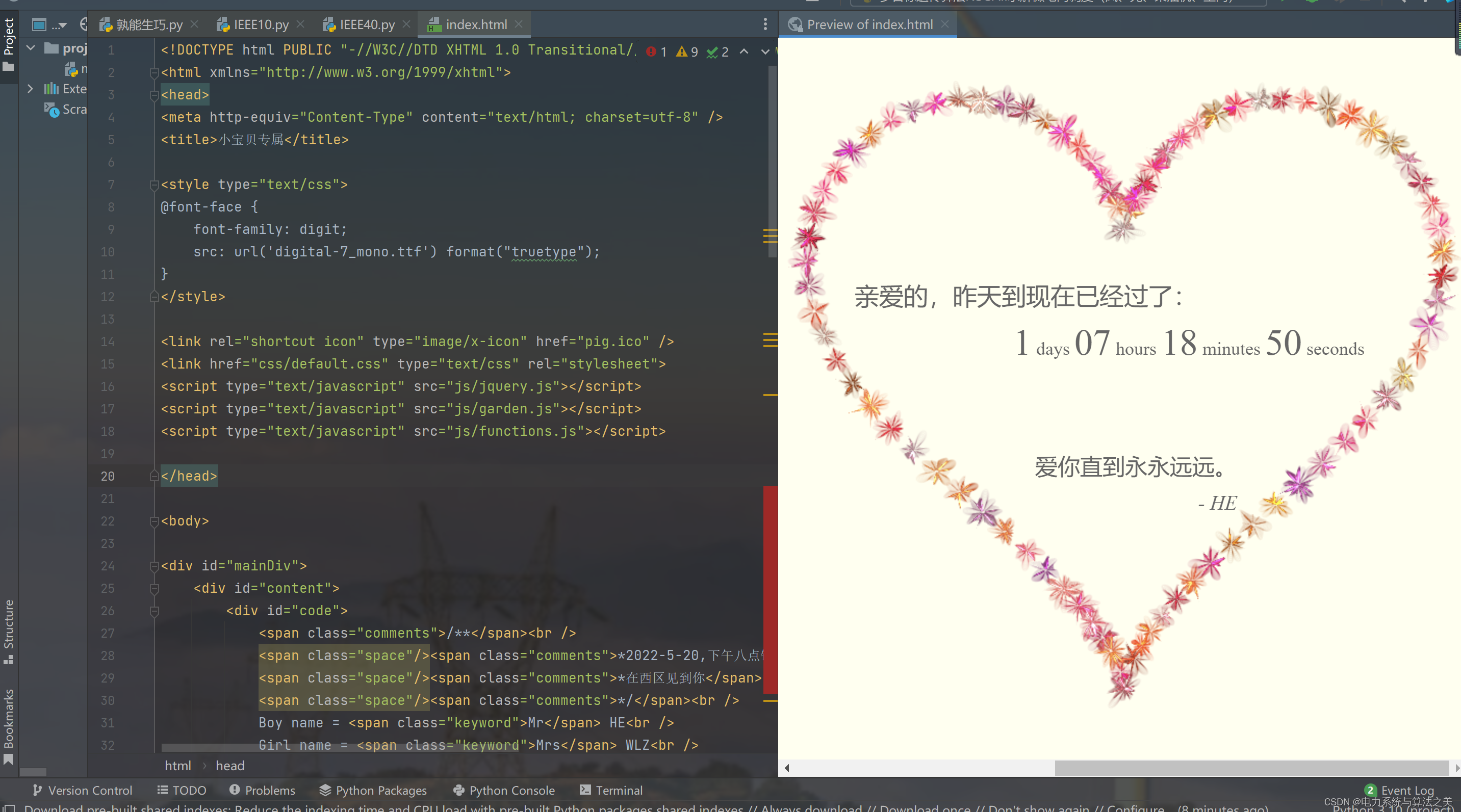Close the index.html editor tab
The width and height of the screenshot is (1461, 812).
click(x=519, y=24)
